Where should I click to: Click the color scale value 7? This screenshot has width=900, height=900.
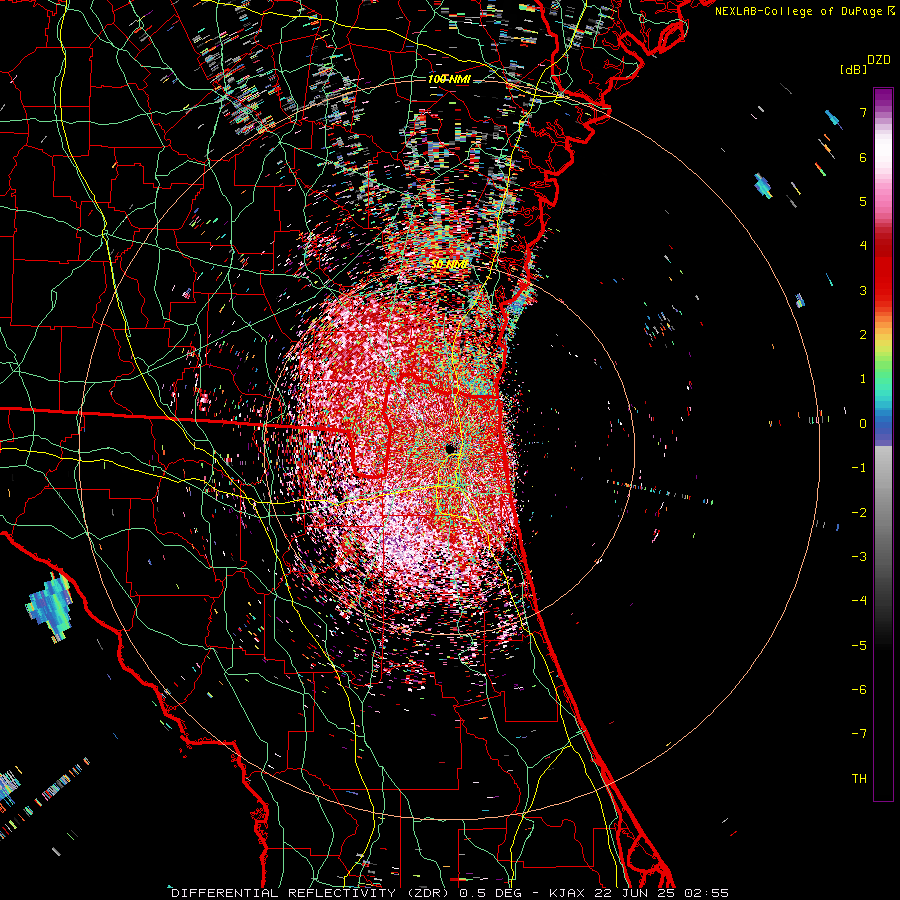(863, 112)
